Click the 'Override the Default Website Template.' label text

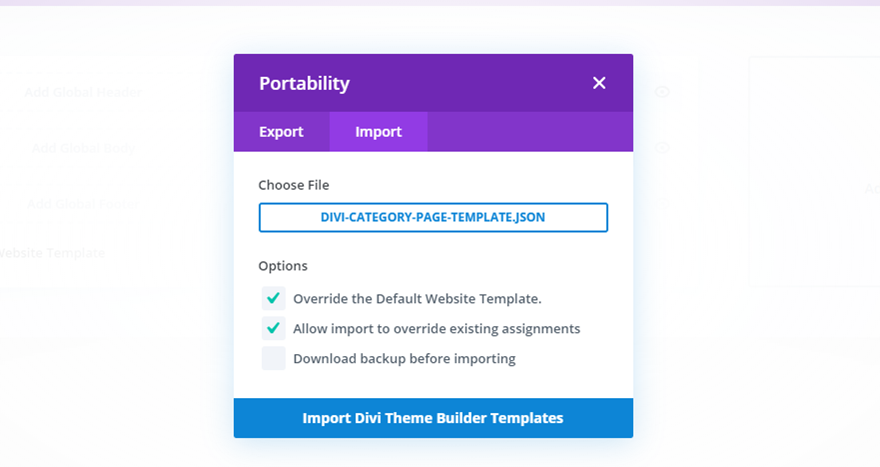(417, 299)
